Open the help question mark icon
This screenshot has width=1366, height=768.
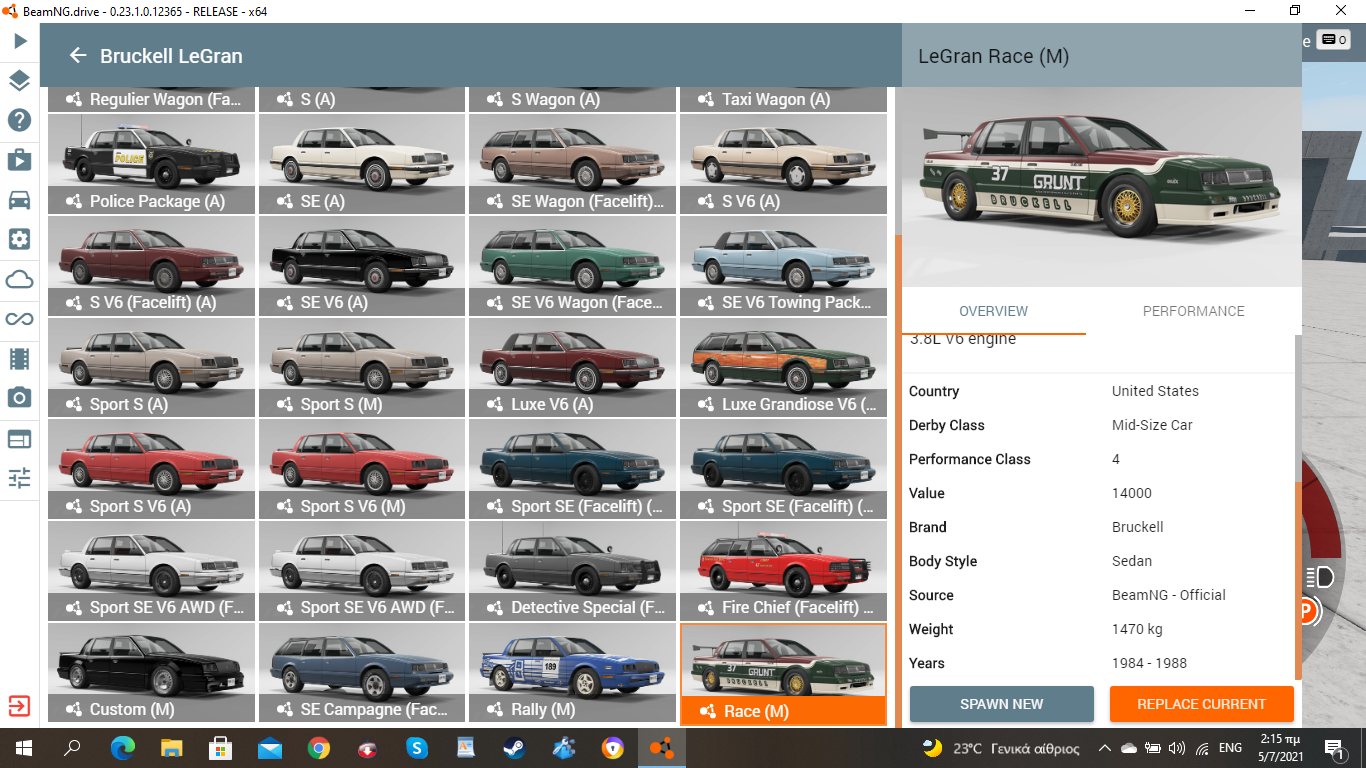tap(20, 120)
